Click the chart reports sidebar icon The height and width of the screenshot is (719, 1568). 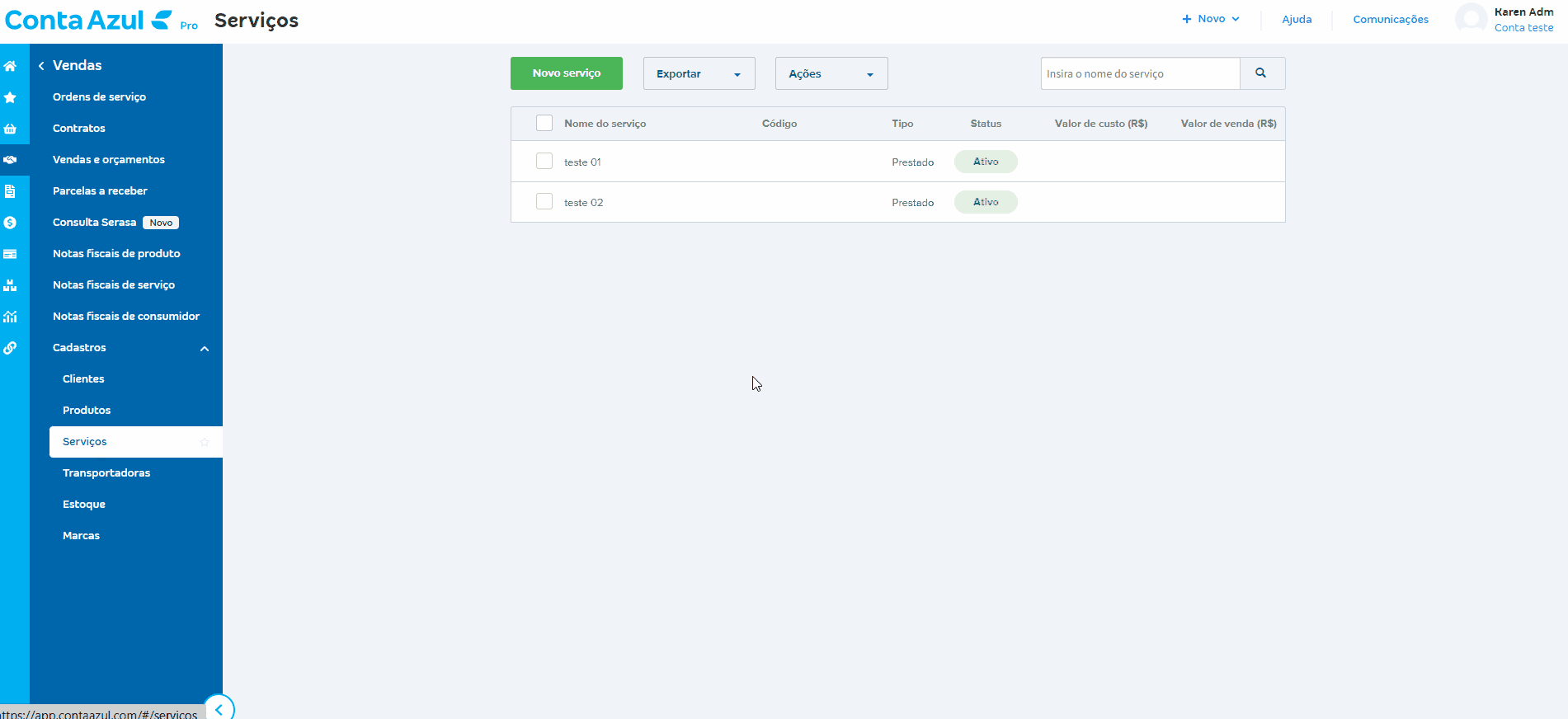tap(10, 317)
